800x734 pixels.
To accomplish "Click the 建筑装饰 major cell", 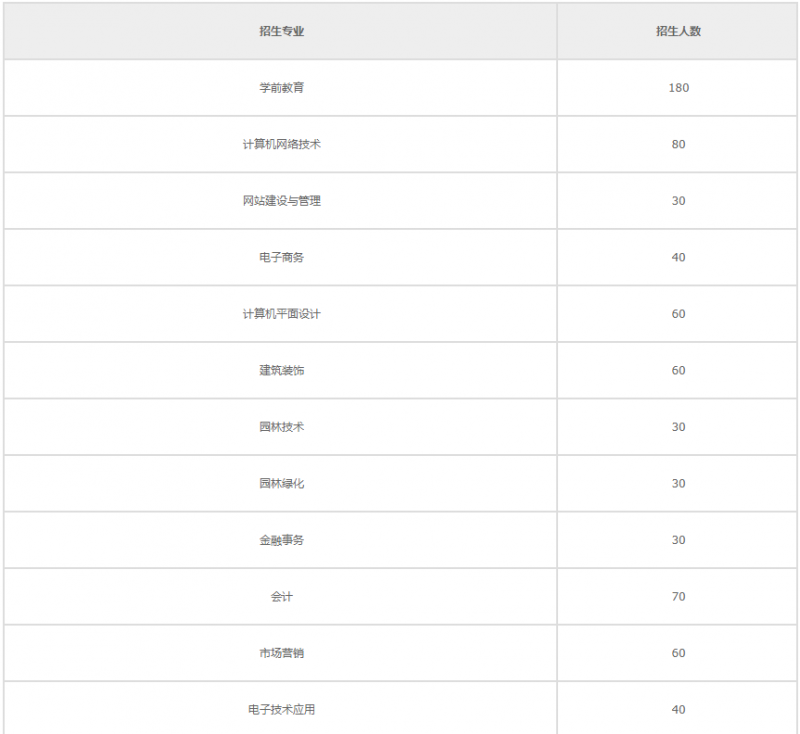I will [x=281, y=370].
